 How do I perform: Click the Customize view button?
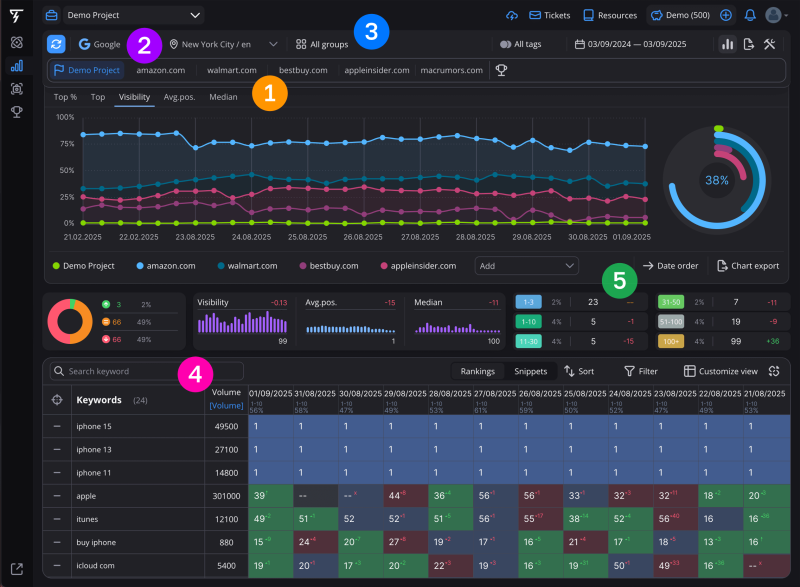tap(722, 371)
